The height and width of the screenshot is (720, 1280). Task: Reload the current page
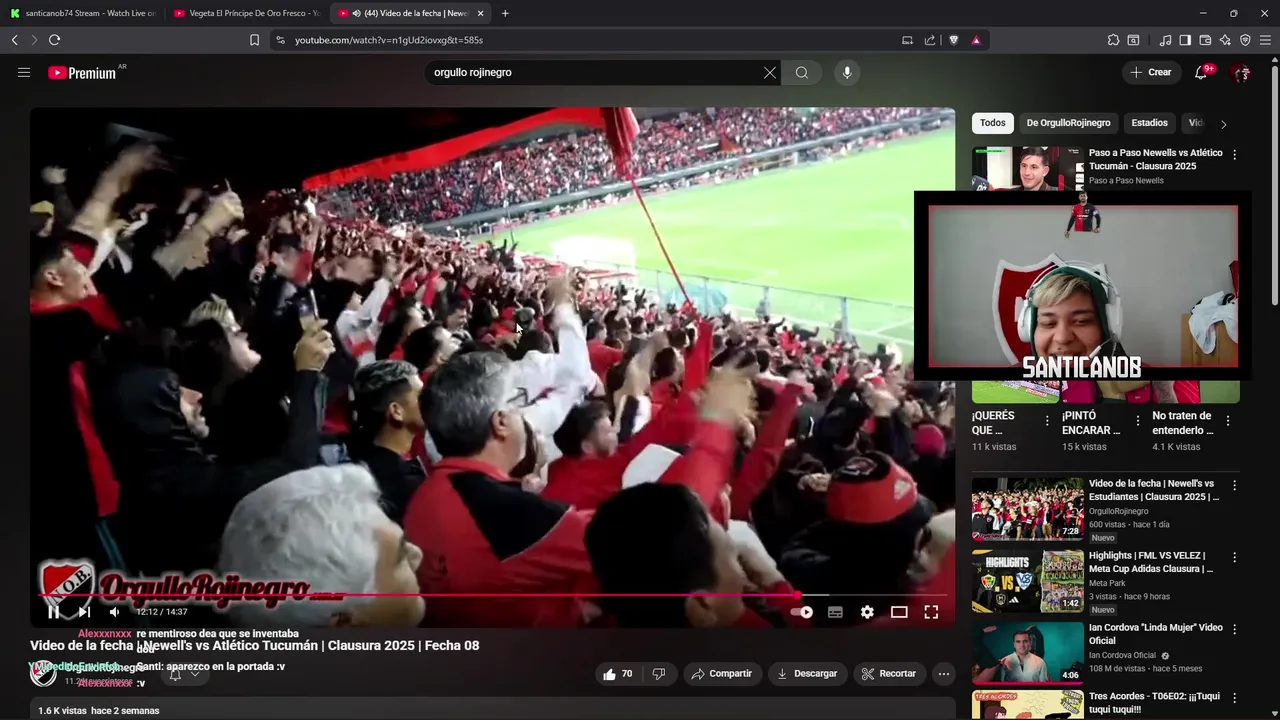(54, 40)
